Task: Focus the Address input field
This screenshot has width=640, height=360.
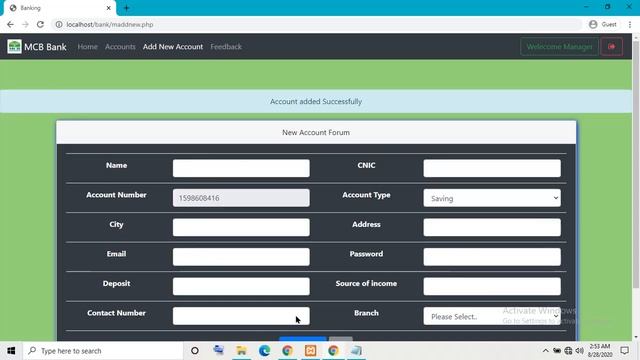Action: tap(492, 227)
